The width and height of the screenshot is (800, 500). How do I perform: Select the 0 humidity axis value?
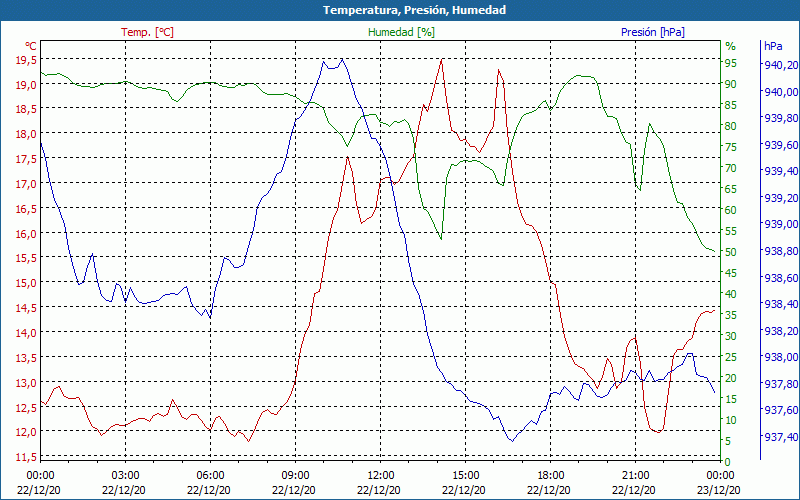(728, 462)
